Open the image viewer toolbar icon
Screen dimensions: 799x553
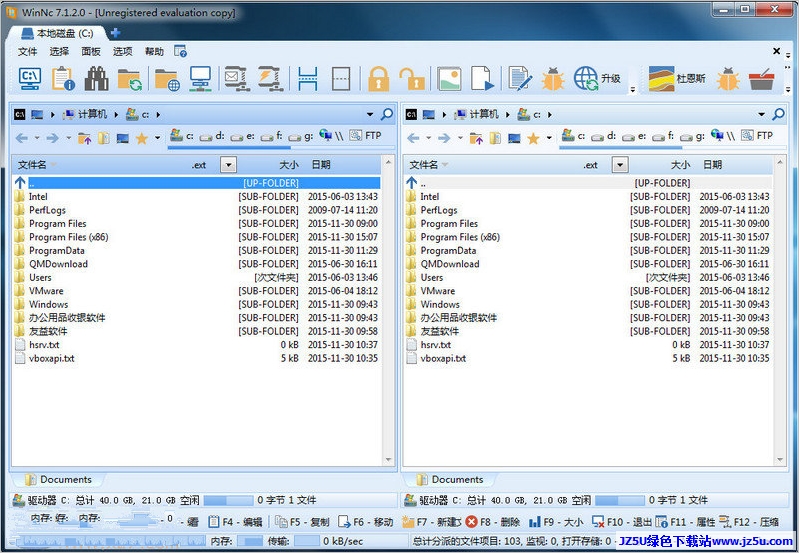coord(449,79)
